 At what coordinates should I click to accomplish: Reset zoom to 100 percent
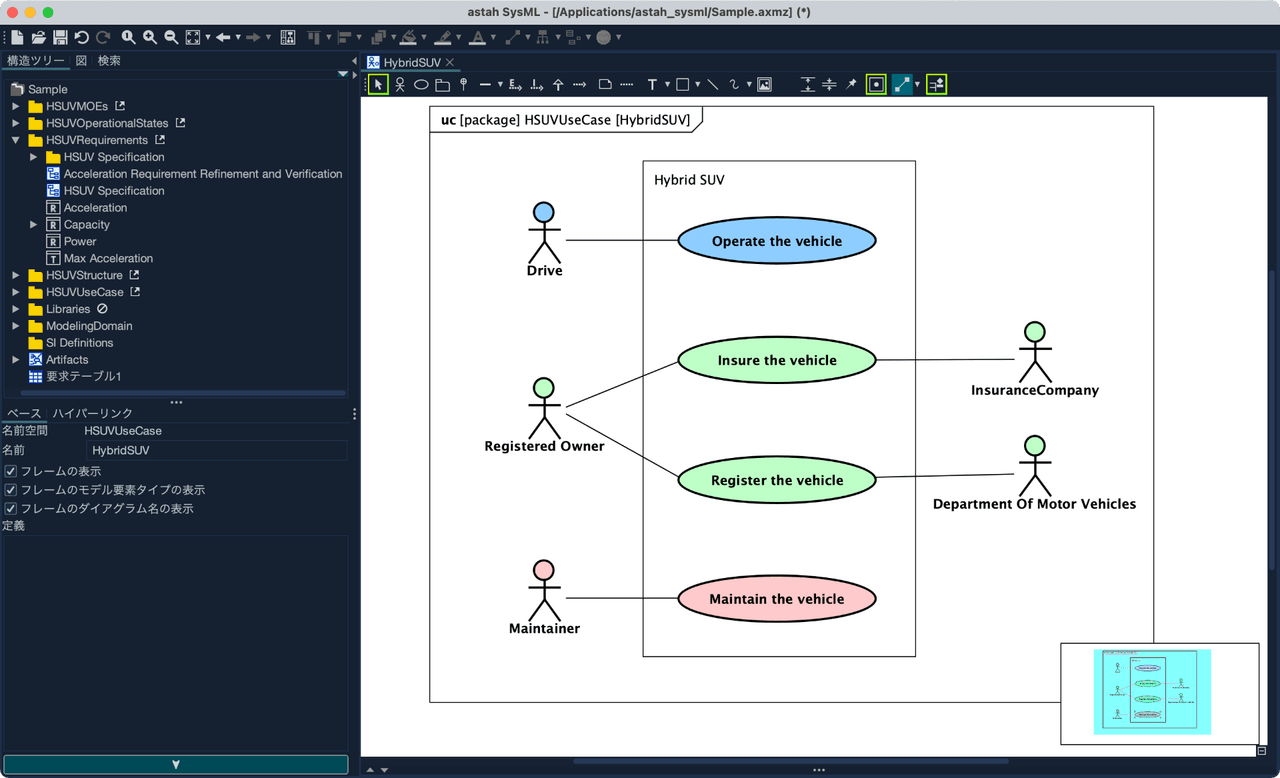tap(128, 37)
